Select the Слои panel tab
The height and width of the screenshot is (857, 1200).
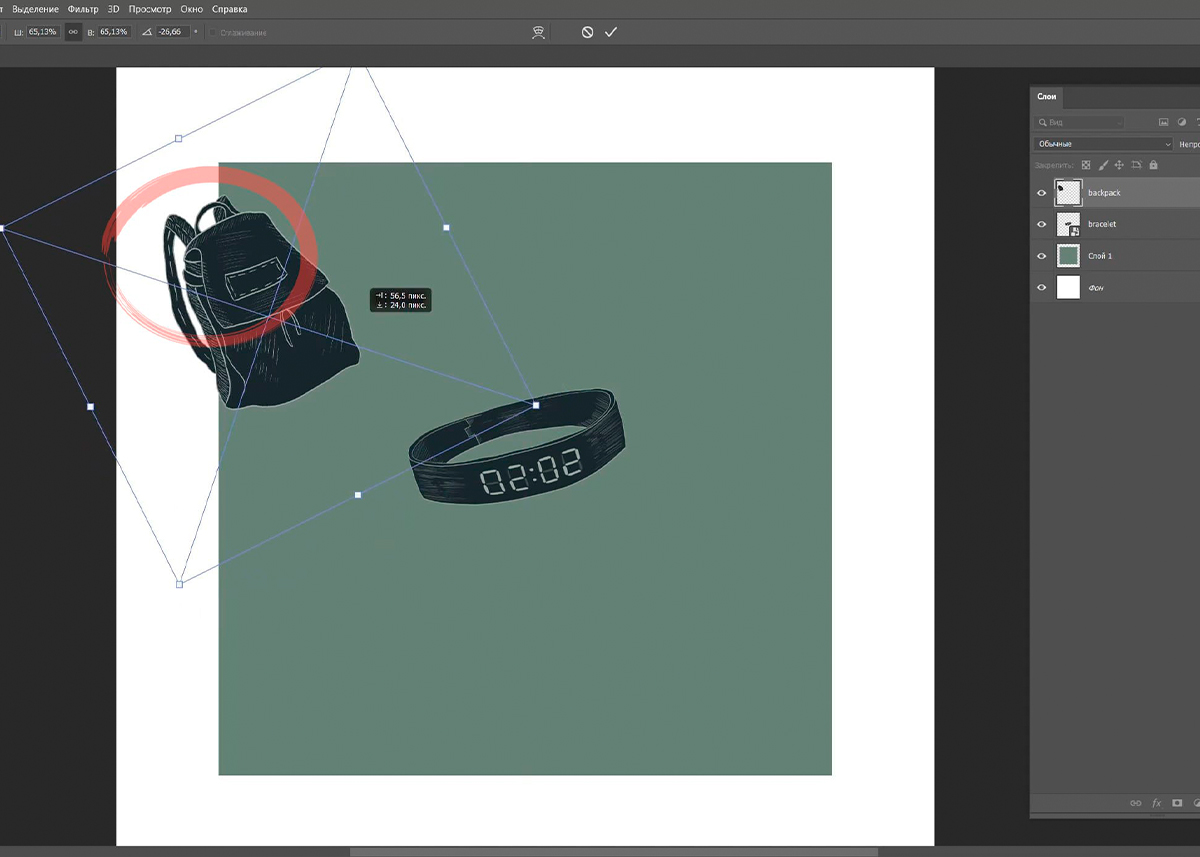coord(1047,97)
